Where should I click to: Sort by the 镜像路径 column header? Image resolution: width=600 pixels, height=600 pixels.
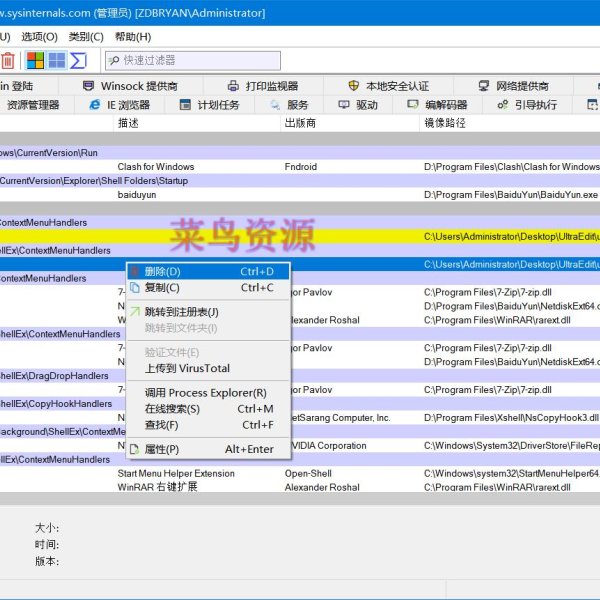coord(510,123)
